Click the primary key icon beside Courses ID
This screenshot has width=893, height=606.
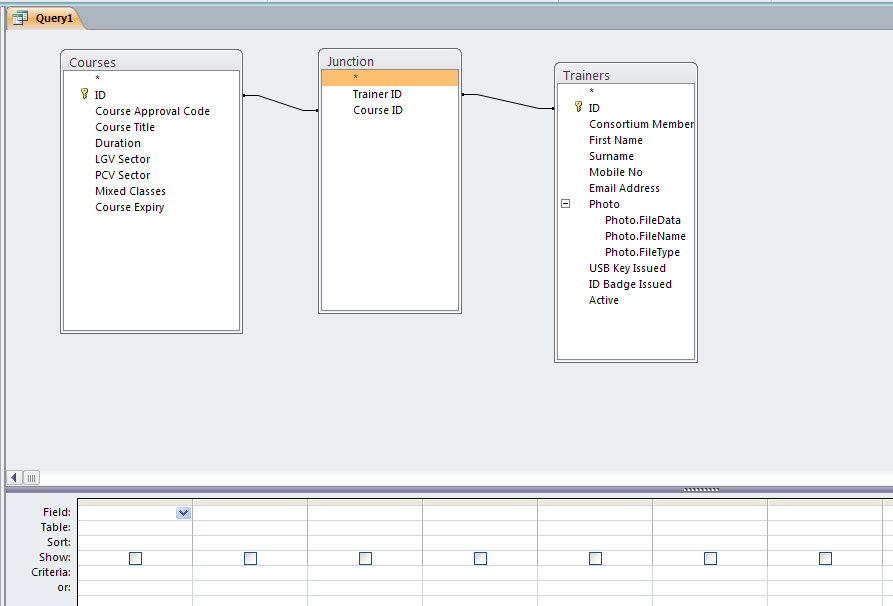coord(84,94)
